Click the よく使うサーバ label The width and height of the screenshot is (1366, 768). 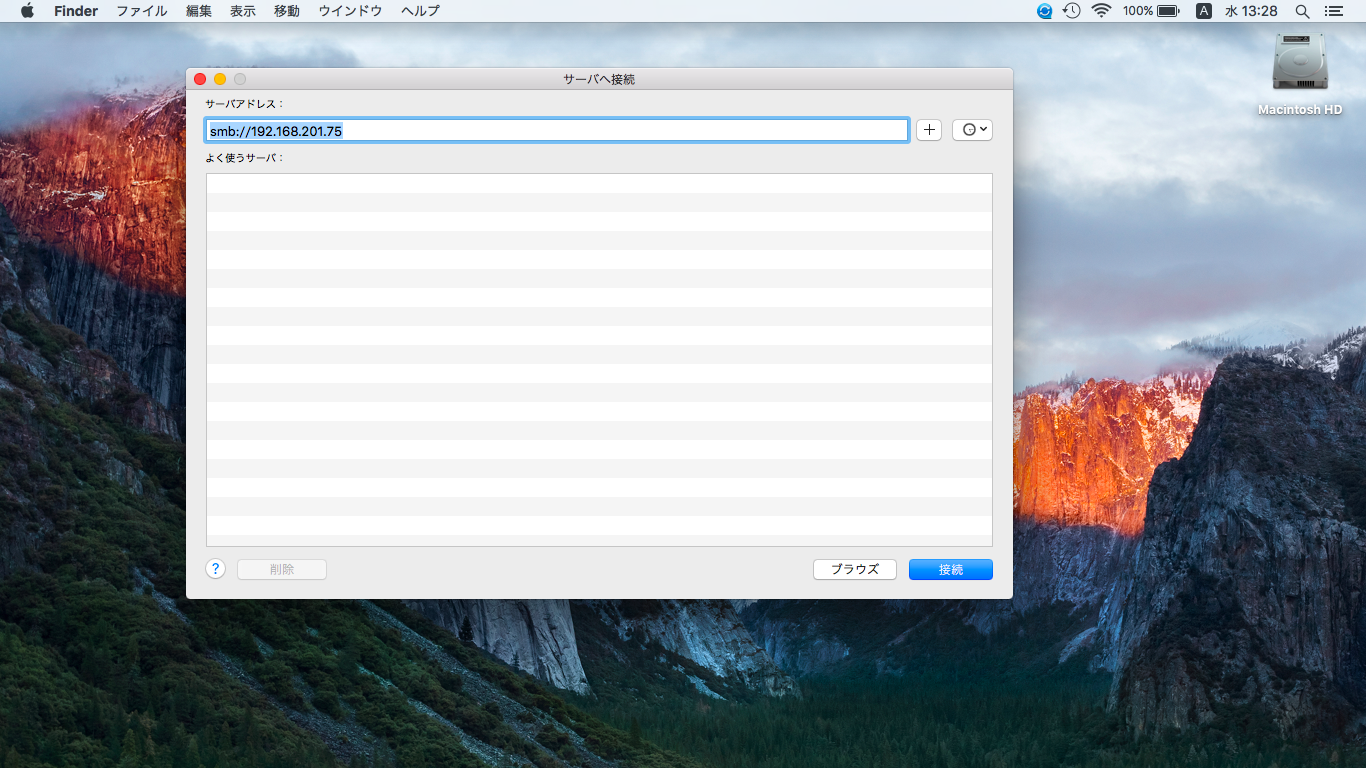tap(245, 157)
